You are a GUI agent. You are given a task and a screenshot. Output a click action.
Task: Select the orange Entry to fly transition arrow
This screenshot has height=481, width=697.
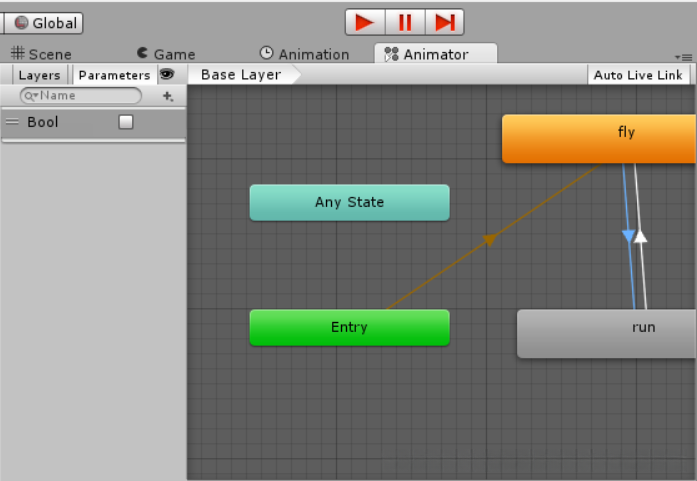pos(490,239)
